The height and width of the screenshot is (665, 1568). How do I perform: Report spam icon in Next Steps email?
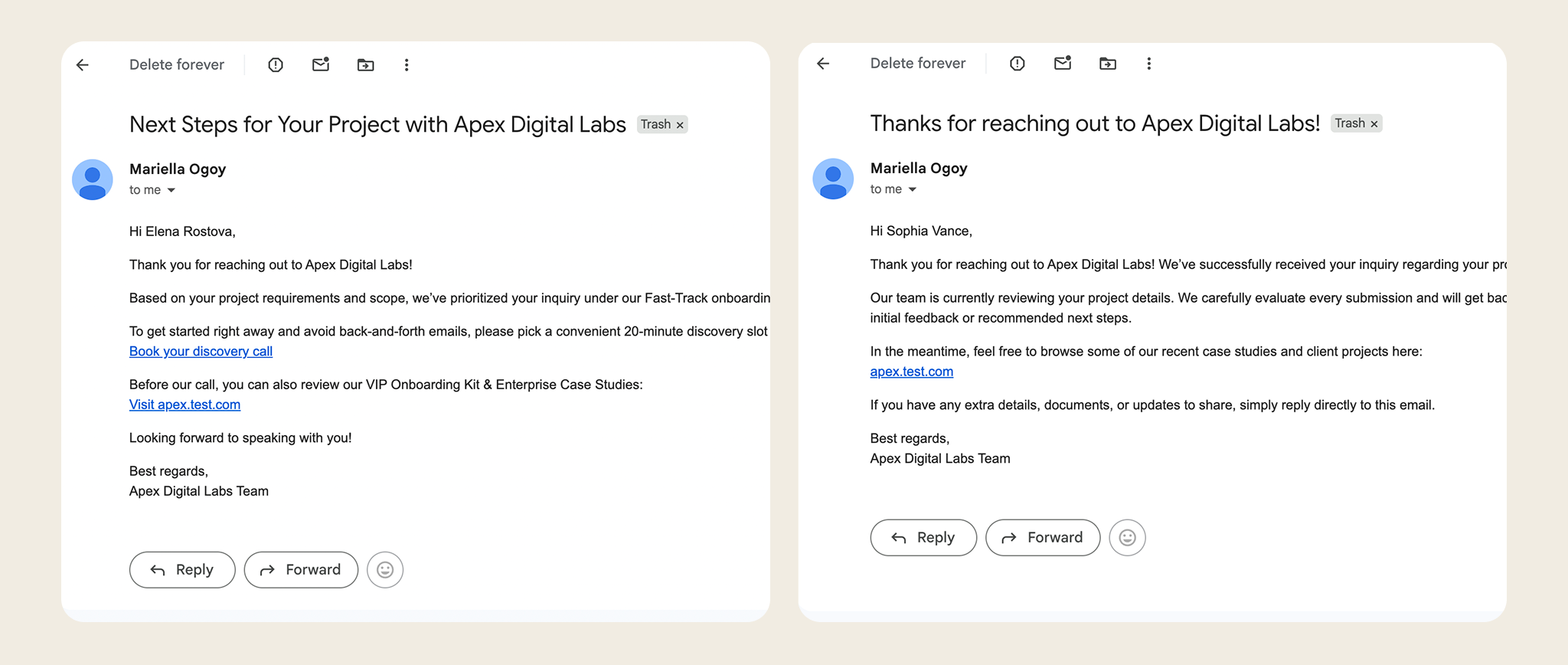276,65
